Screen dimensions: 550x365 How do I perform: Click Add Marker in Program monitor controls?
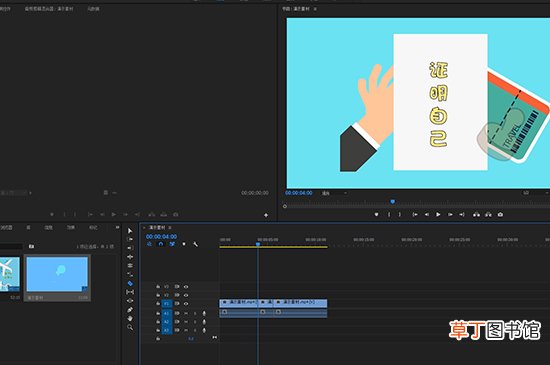376,214
